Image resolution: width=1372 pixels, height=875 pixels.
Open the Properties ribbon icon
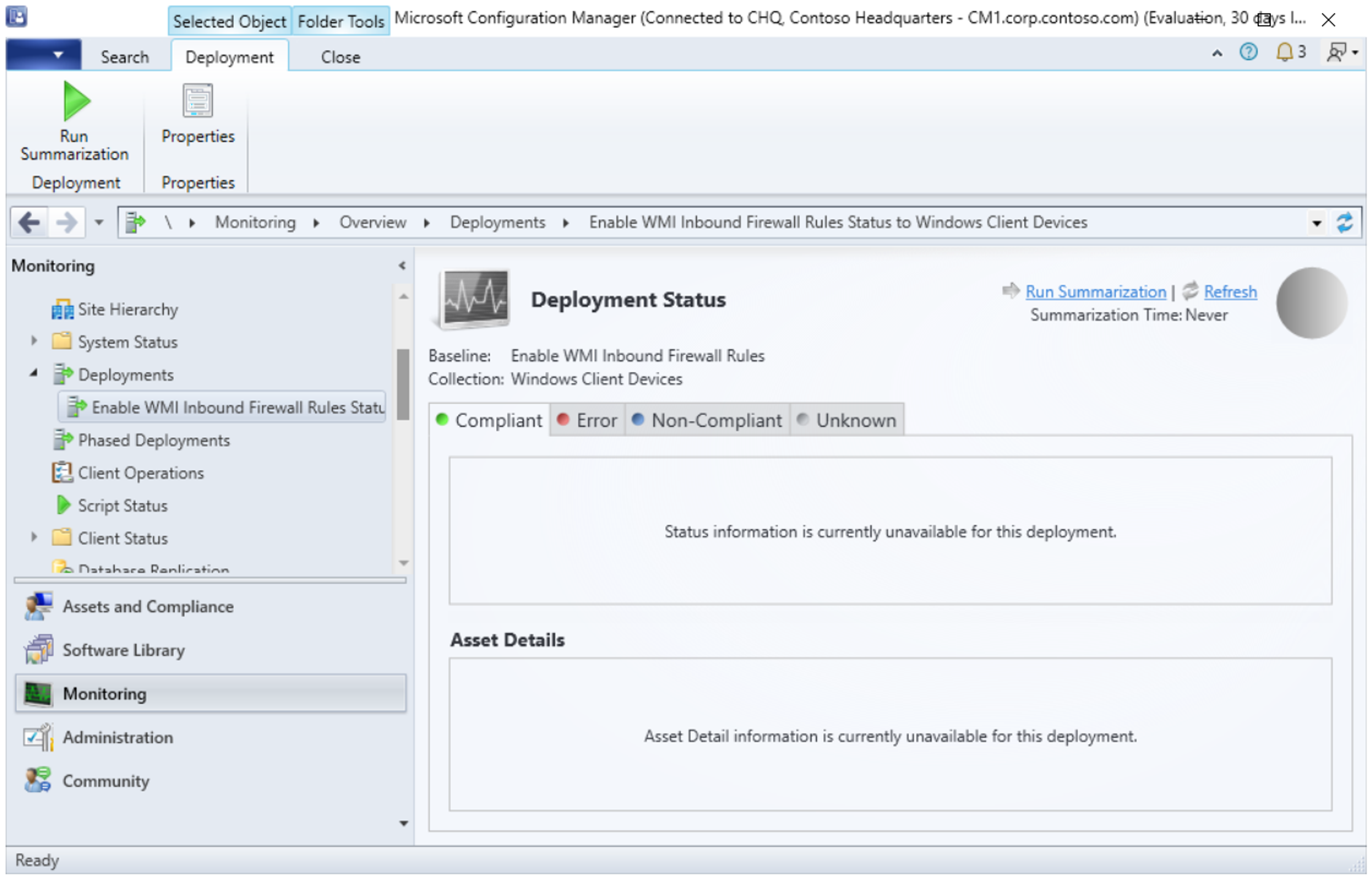click(198, 100)
